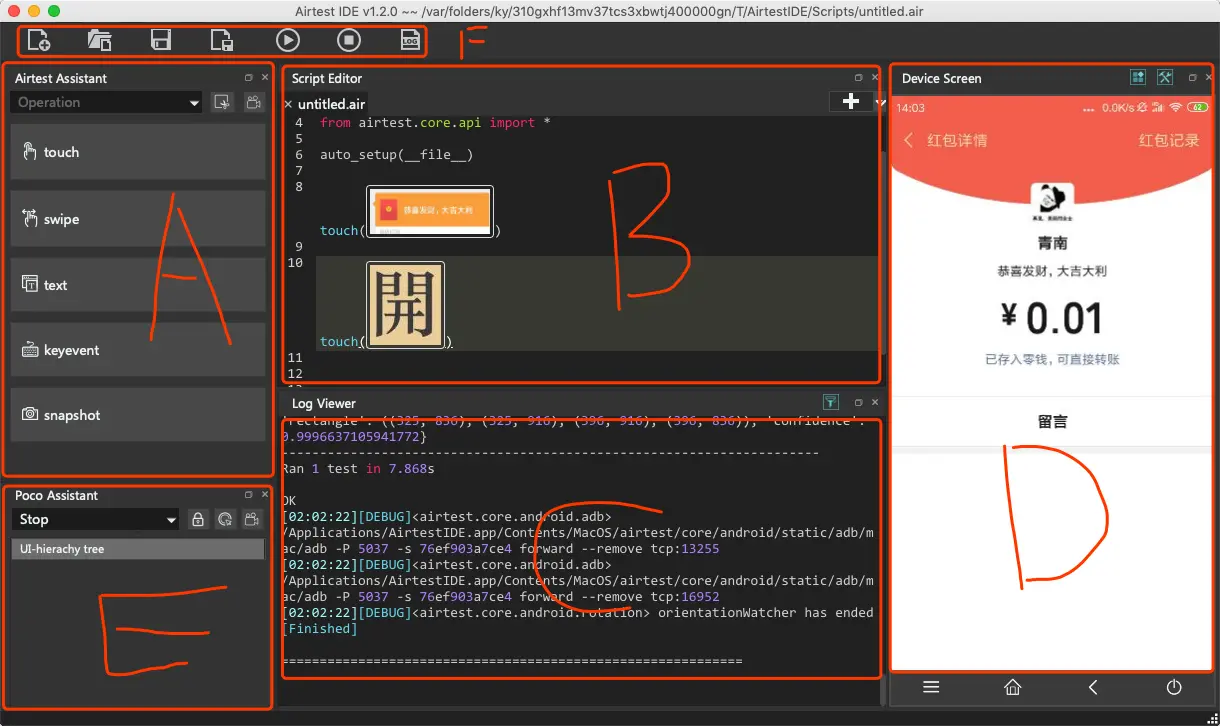View the LOG report
The image size is (1220, 726).
pyautogui.click(x=410, y=40)
